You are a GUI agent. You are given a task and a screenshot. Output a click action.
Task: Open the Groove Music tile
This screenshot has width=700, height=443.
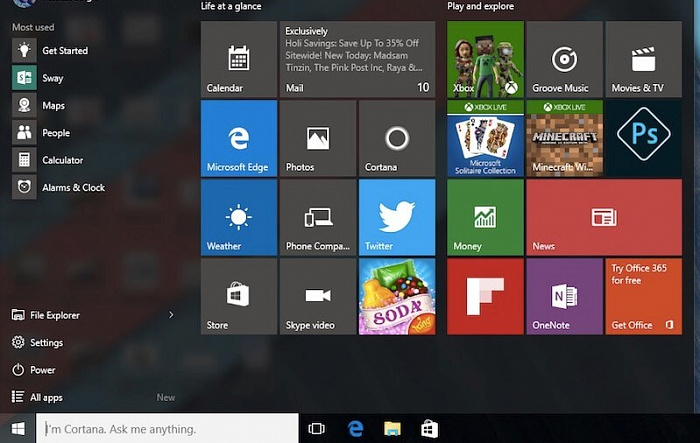point(564,58)
